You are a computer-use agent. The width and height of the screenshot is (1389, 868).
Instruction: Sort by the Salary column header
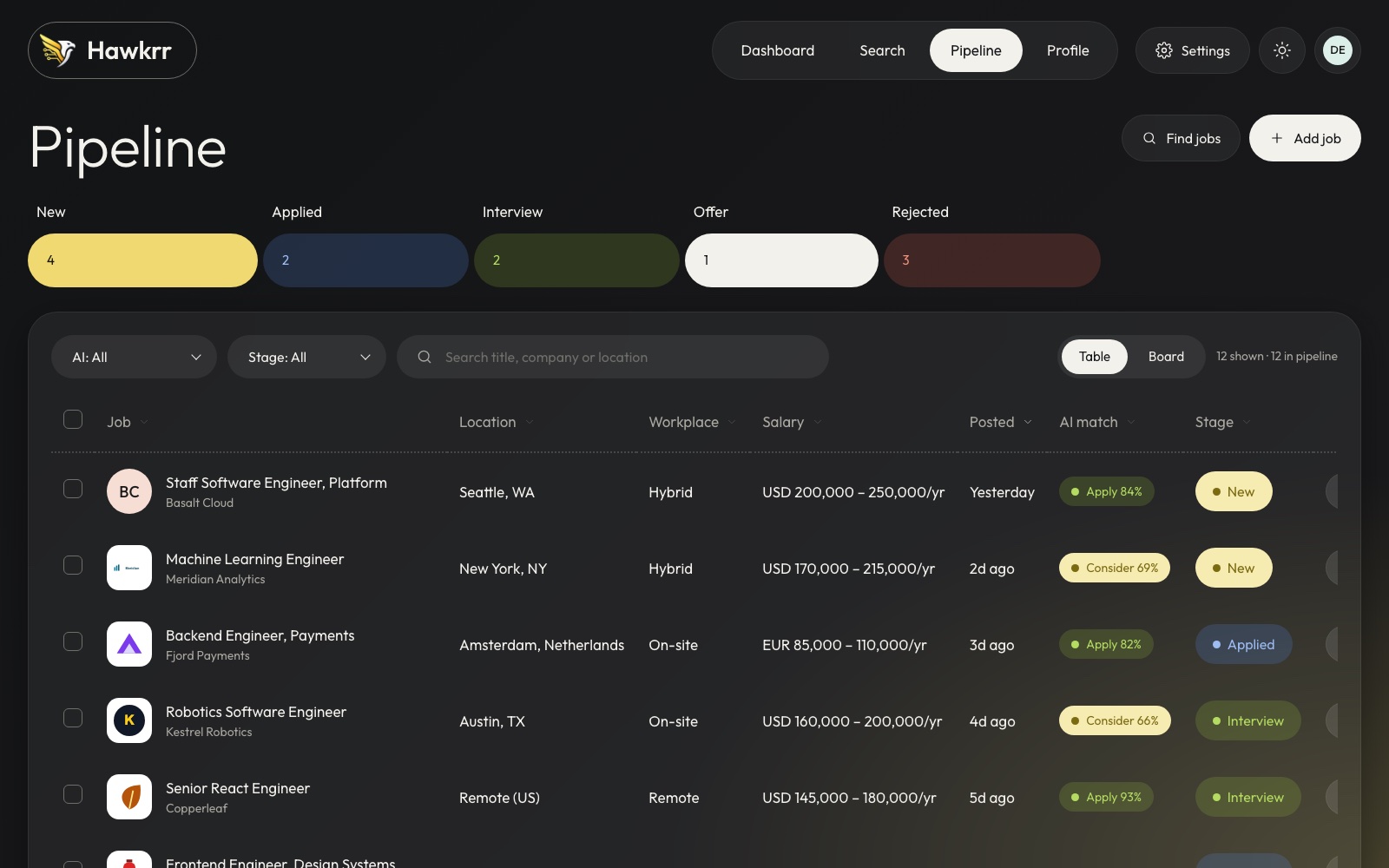[792, 422]
